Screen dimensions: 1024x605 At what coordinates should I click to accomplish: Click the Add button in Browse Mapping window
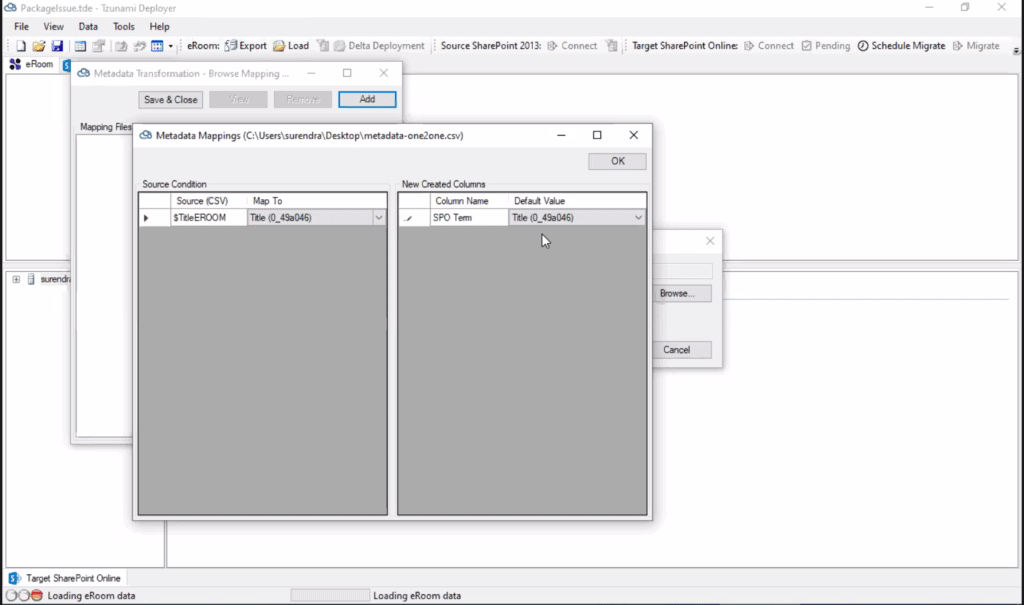367,99
